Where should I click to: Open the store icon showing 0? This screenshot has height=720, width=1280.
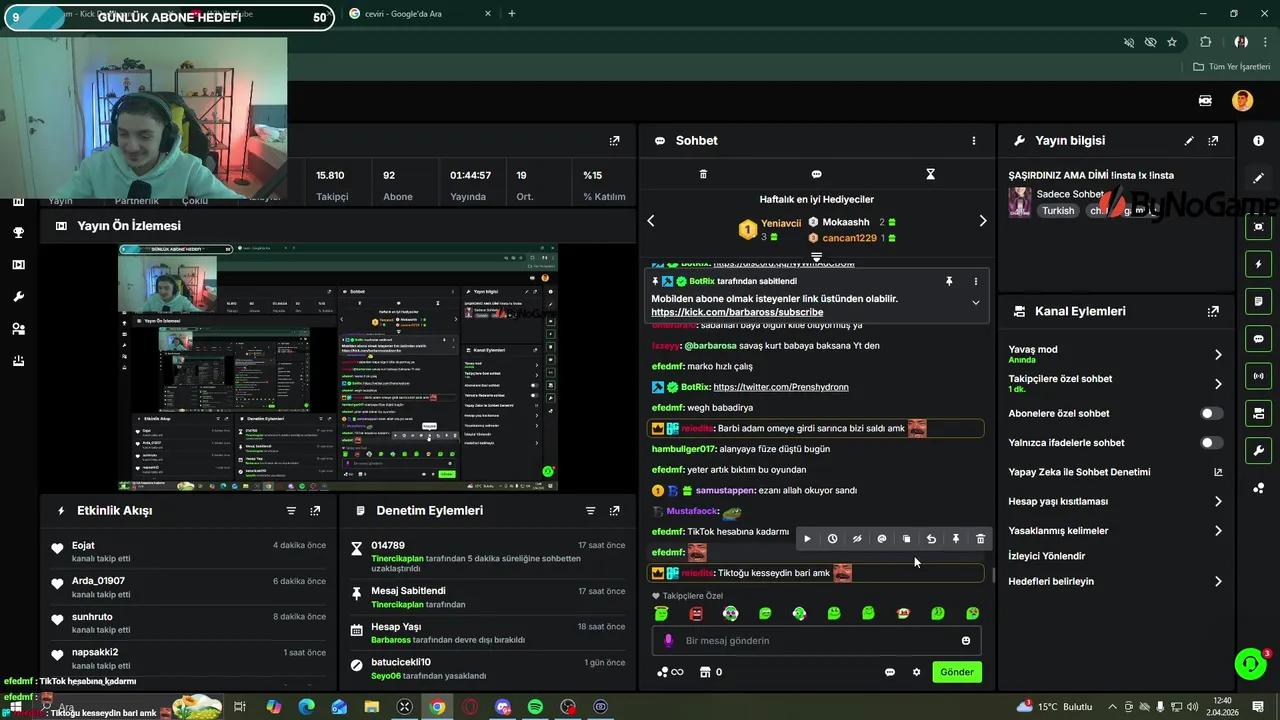[x=710, y=672]
